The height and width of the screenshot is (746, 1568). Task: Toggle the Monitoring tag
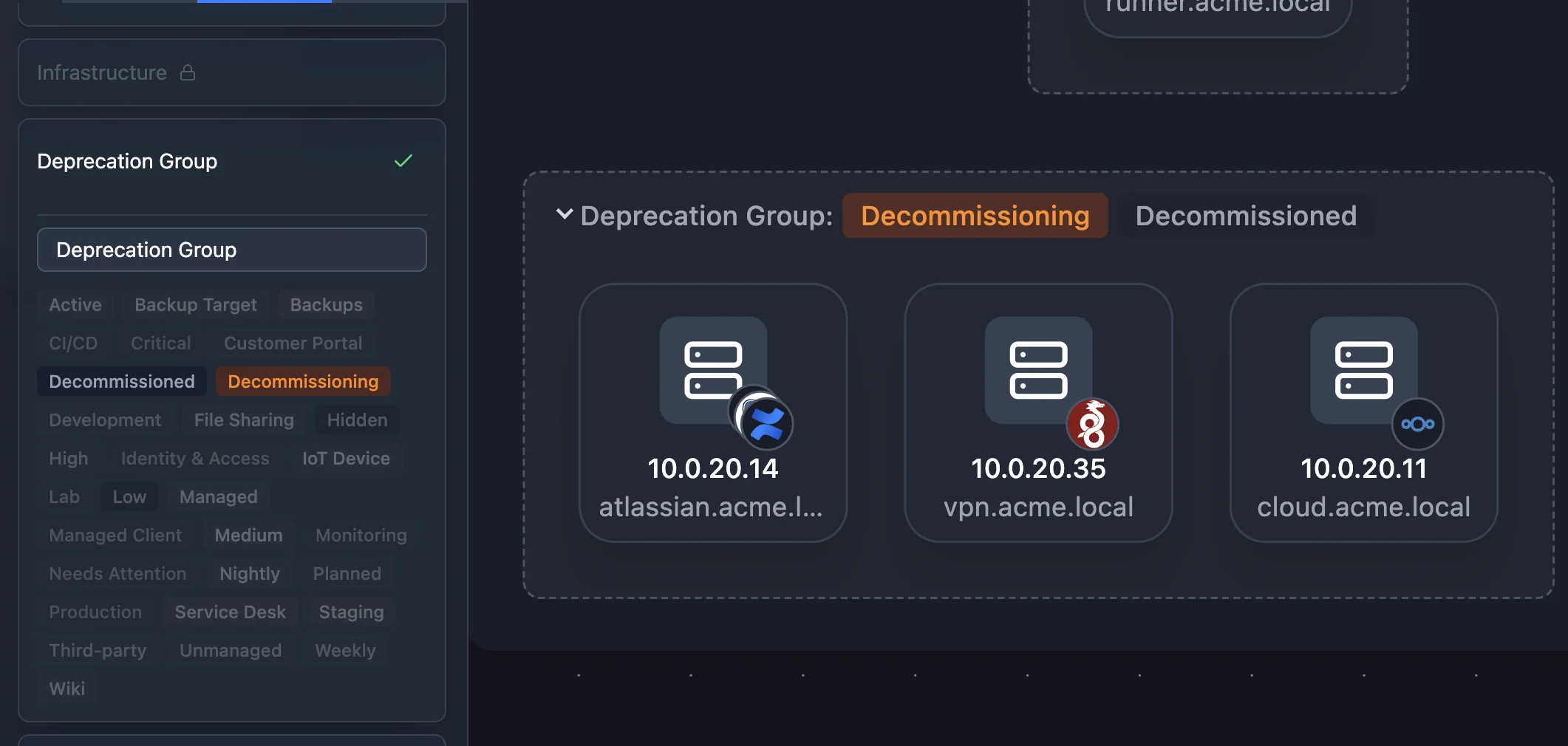click(x=361, y=535)
